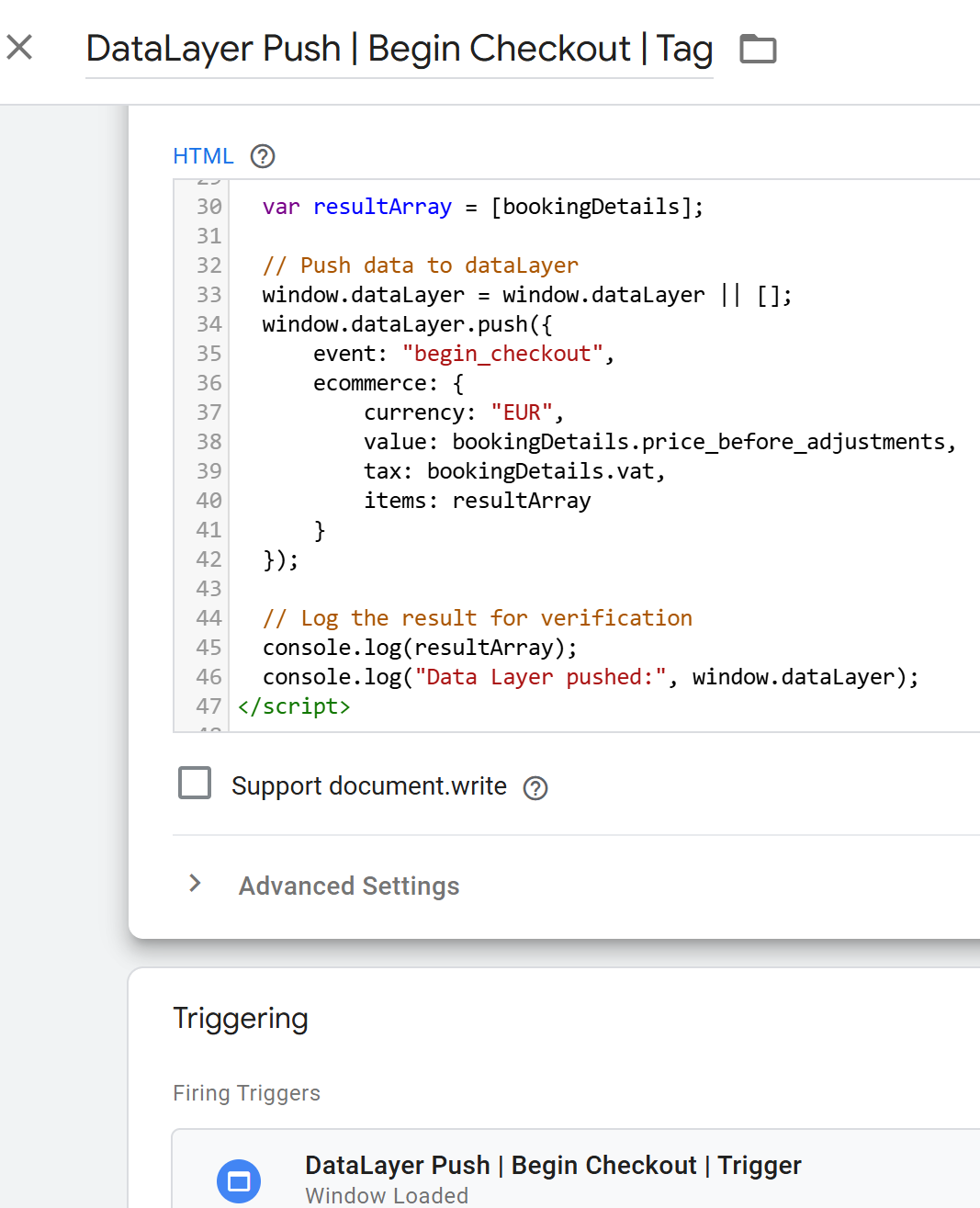Expand Advanced Settings using the chevron arrow
Viewport: 980px width, 1208px height.
coord(195,884)
